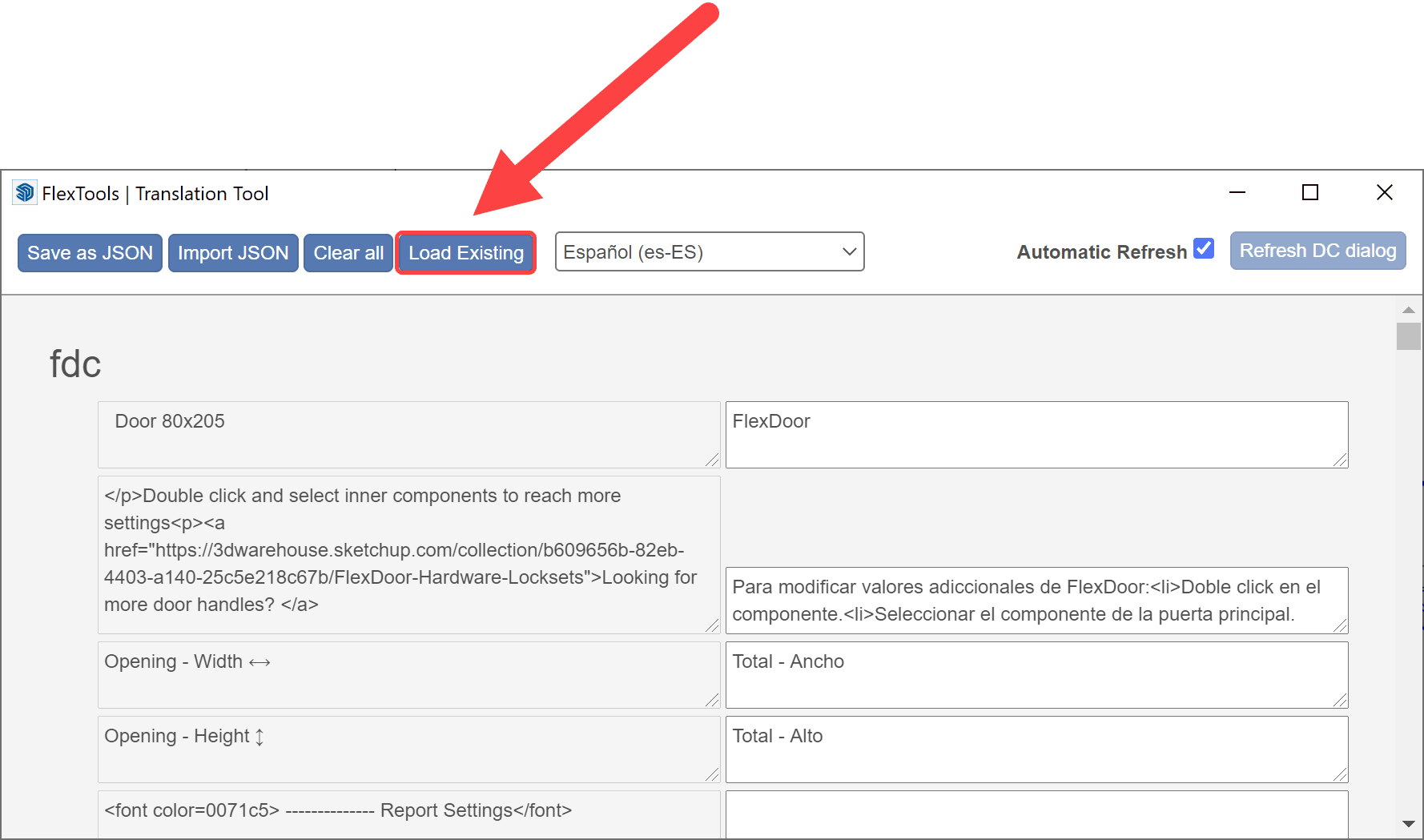
Task: Click the Save as JSON button
Action: pos(90,253)
